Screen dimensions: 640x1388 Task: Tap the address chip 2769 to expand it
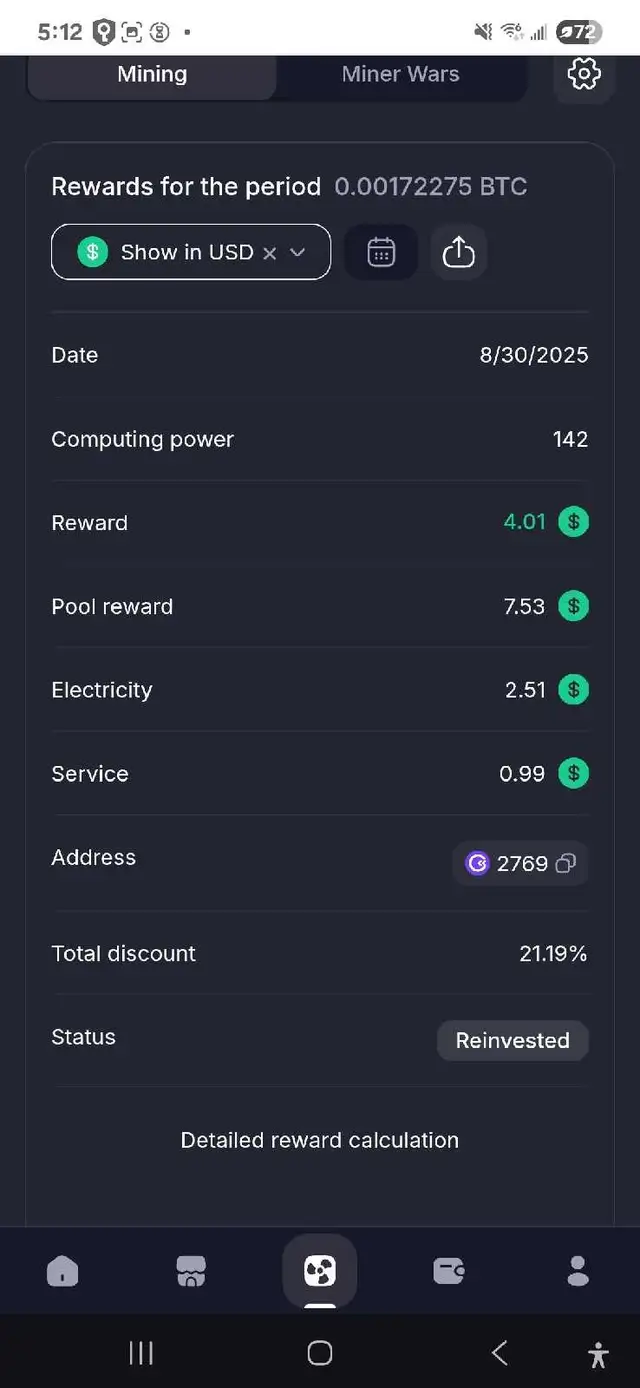pos(523,863)
